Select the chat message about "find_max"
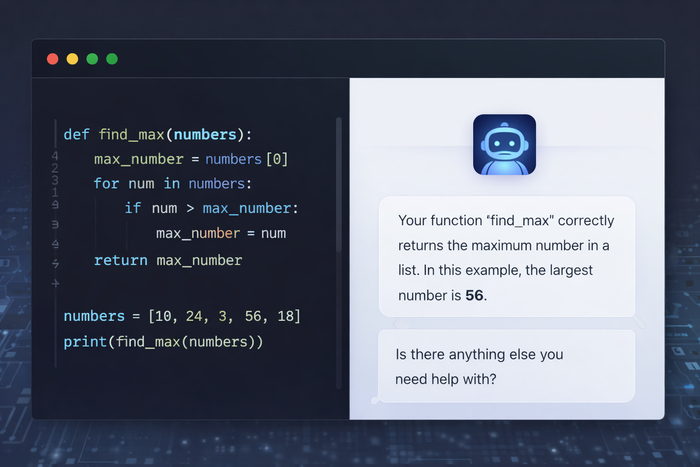Viewport: 700px width, 467px height. [506, 255]
